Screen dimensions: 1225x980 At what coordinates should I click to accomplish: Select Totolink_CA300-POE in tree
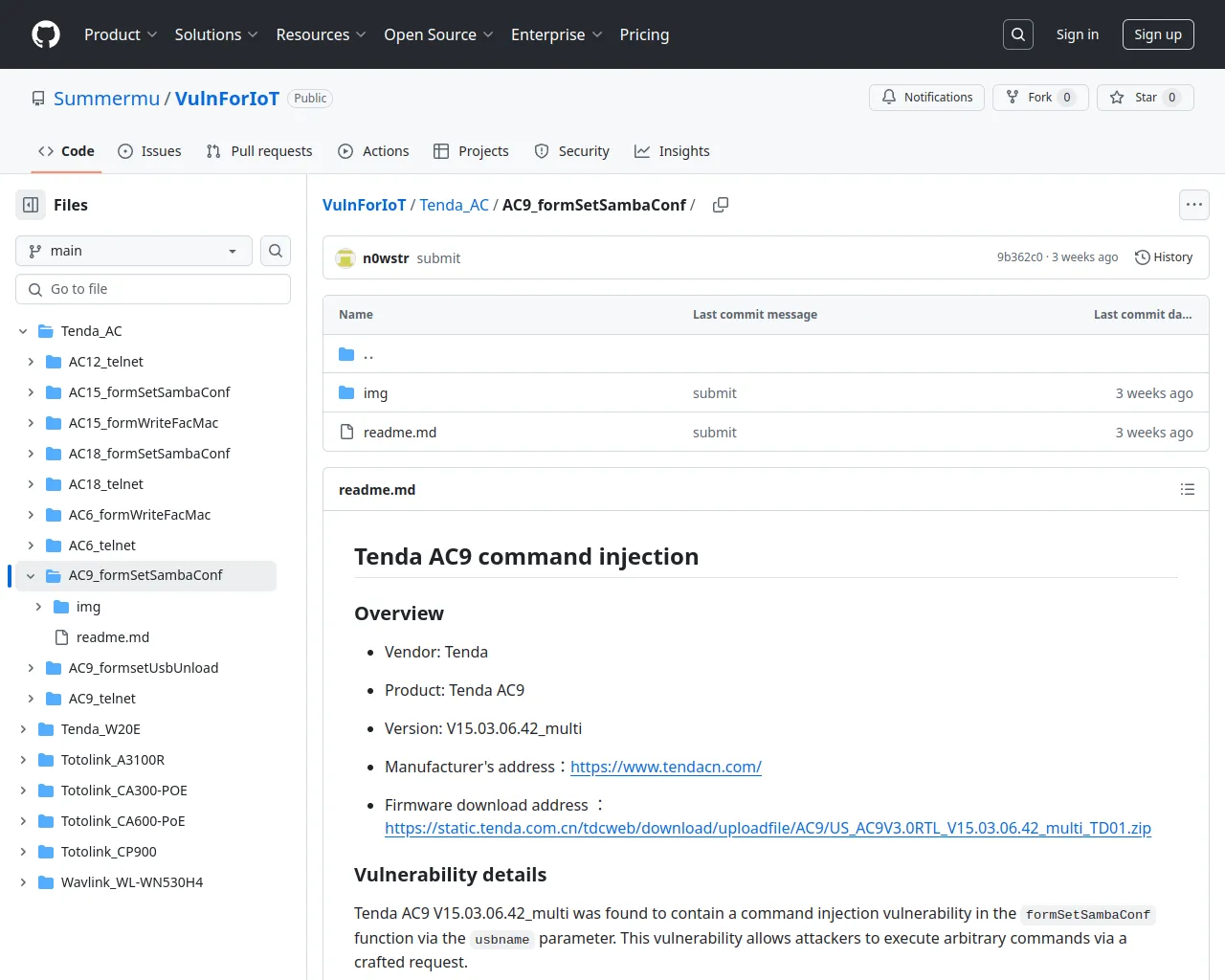tap(124, 791)
